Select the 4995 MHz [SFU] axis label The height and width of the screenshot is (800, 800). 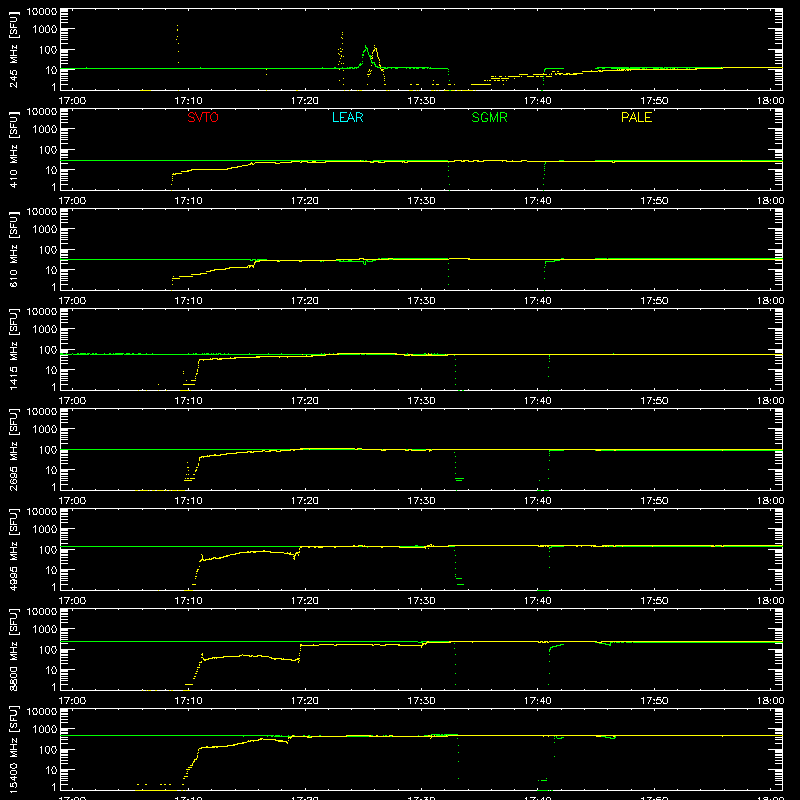point(14,549)
